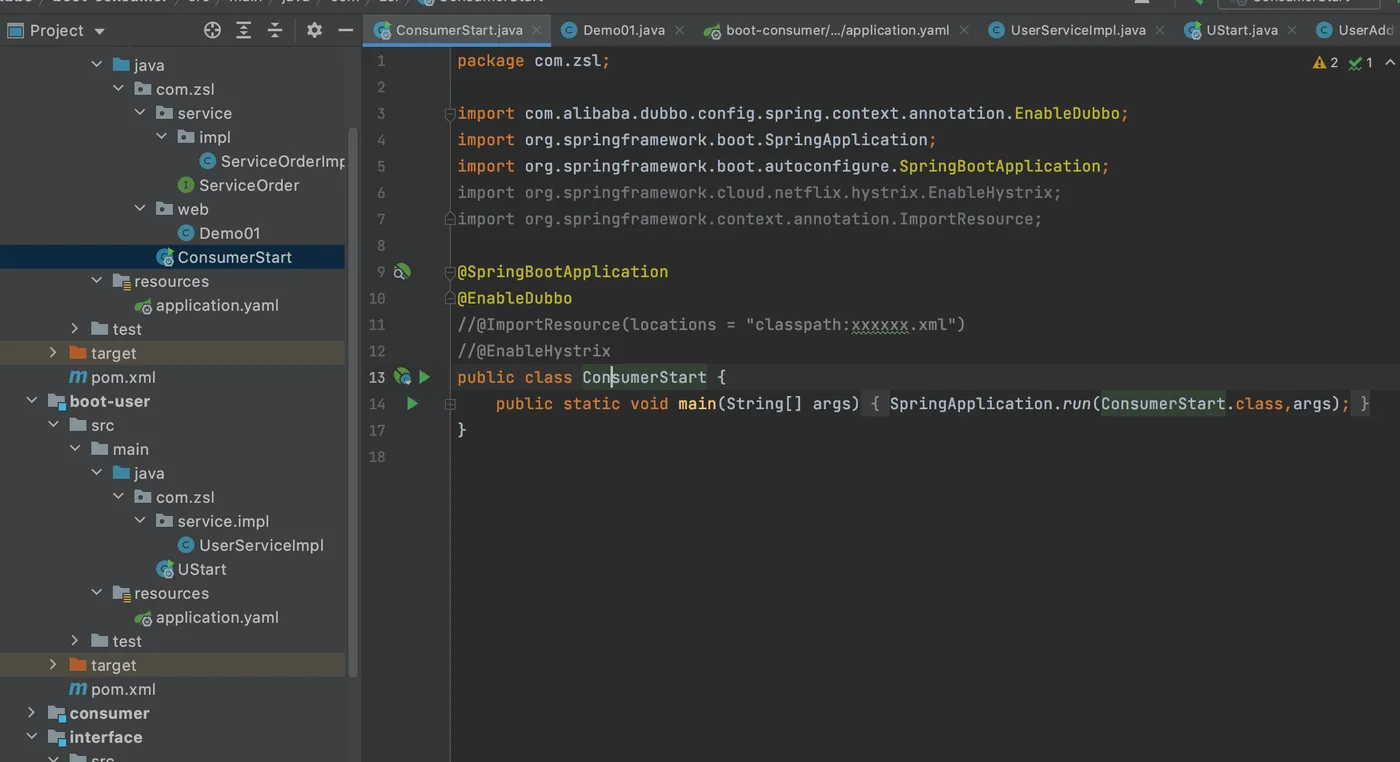This screenshot has height=762, width=1400.
Task: Select ServiceOrder interface in tree
Action: click(238, 185)
